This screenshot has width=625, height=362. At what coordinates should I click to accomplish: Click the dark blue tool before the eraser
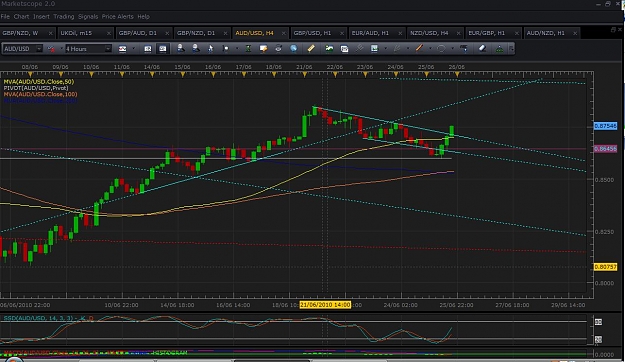[463, 49]
